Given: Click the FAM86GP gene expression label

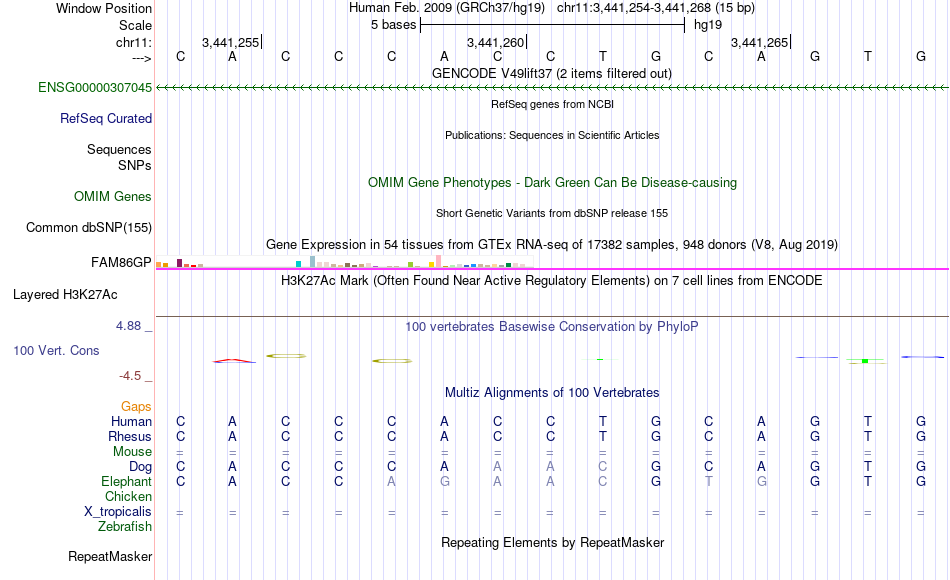Looking at the screenshot, I should [121, 262].
